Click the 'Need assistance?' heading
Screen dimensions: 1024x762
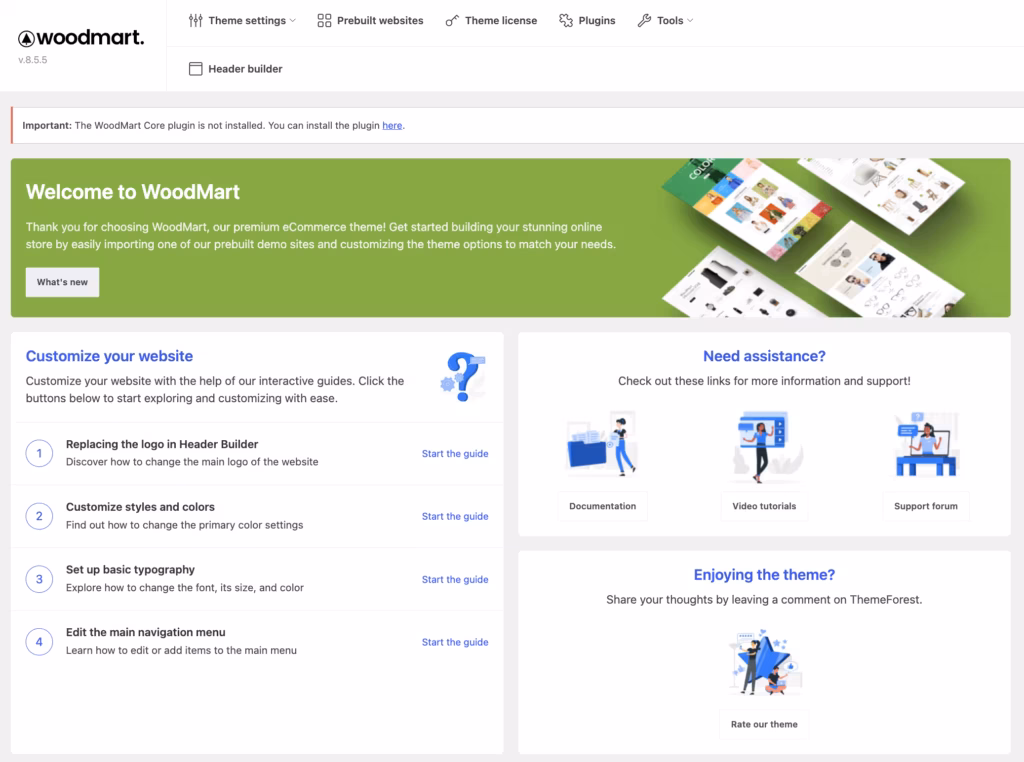coord(764,356)
